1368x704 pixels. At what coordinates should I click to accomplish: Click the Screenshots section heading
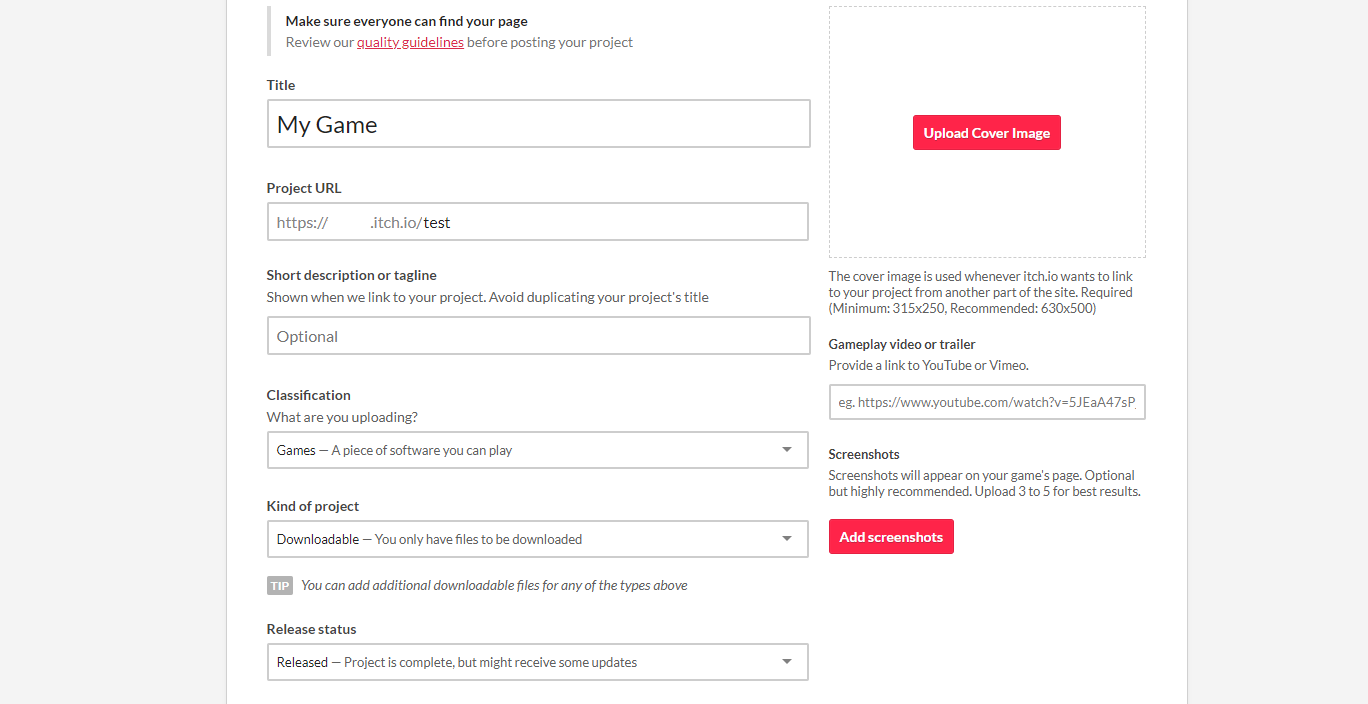[864, 454]
